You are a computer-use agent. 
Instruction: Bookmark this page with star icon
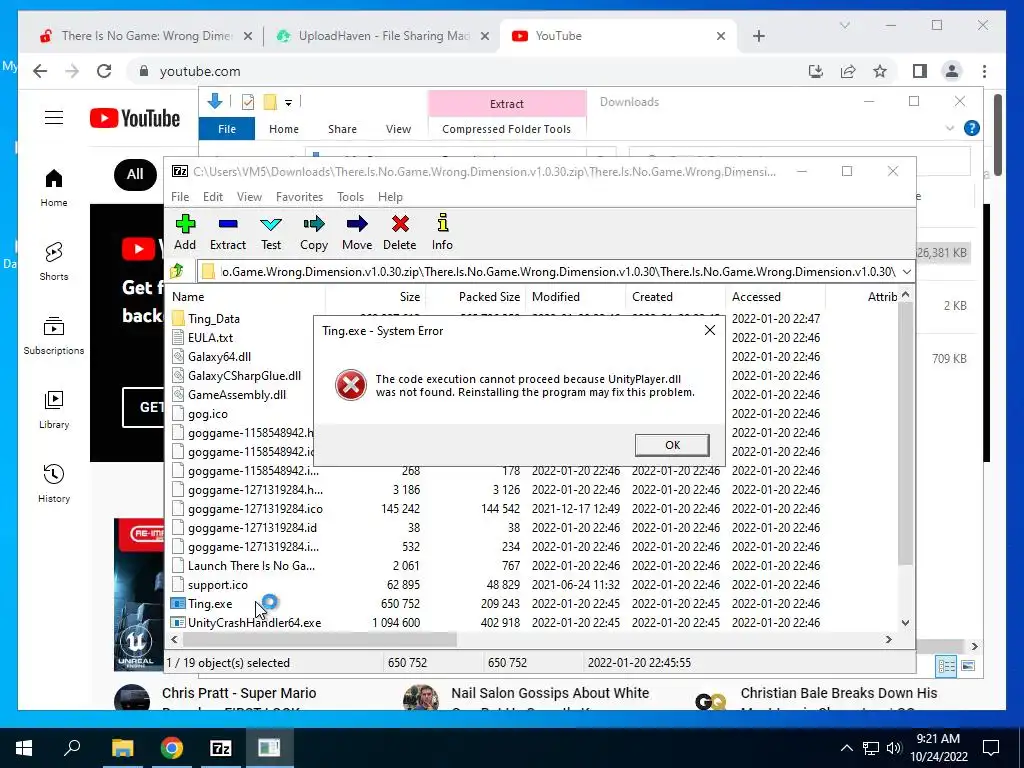[880, 71]
